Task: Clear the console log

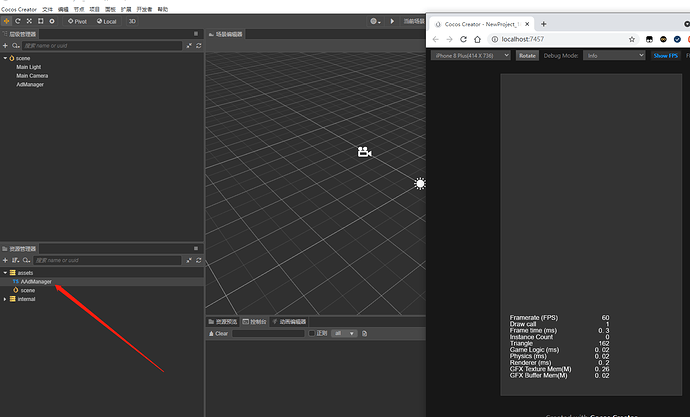Action: point(218,333)
